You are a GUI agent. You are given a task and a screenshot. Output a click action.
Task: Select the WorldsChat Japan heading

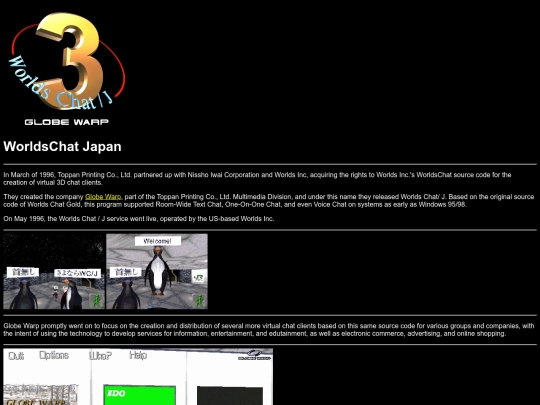(x=62, y=146)
